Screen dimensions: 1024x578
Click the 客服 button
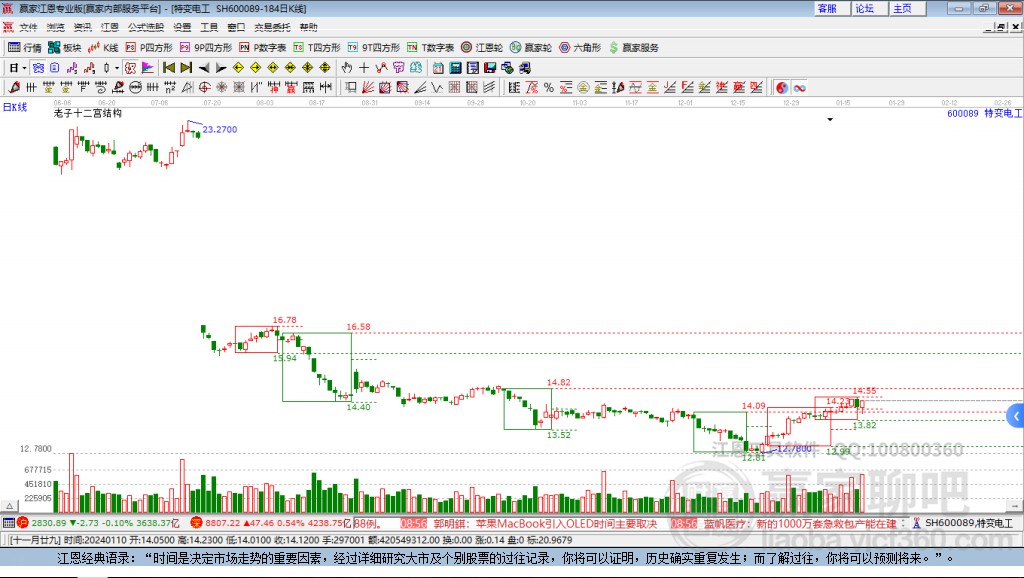[x=827, y=8]
